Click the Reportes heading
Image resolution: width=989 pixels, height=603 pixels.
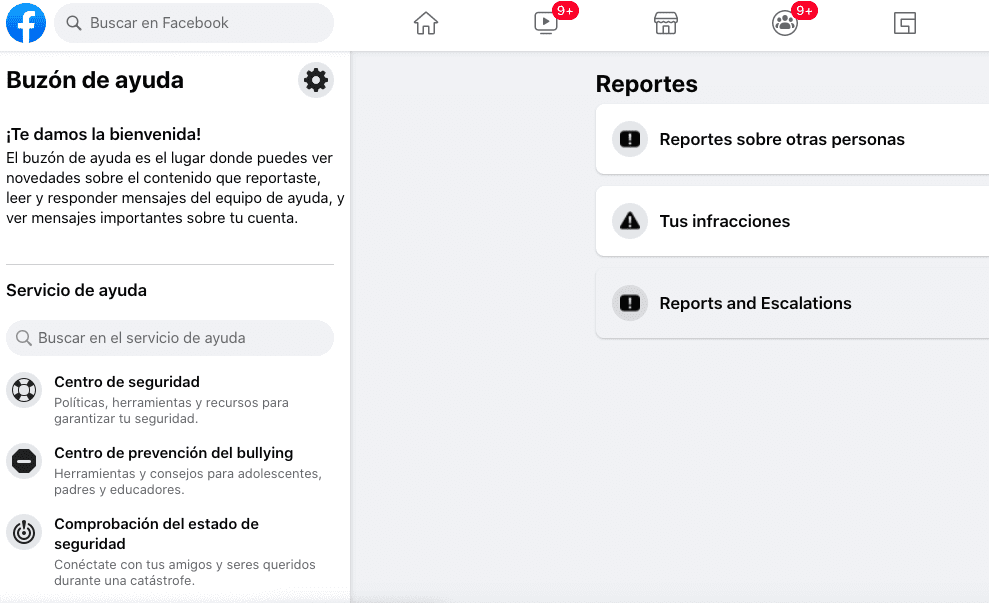pos(647,84)
